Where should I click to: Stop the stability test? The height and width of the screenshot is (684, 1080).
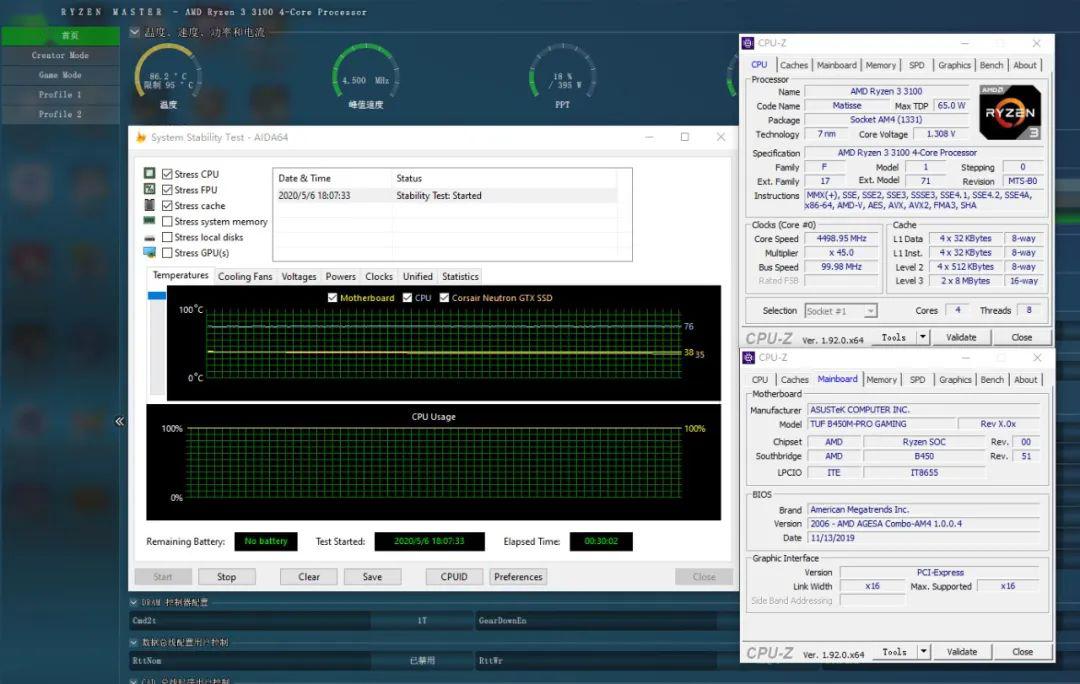pyautogui.click(x=227, y=577)
